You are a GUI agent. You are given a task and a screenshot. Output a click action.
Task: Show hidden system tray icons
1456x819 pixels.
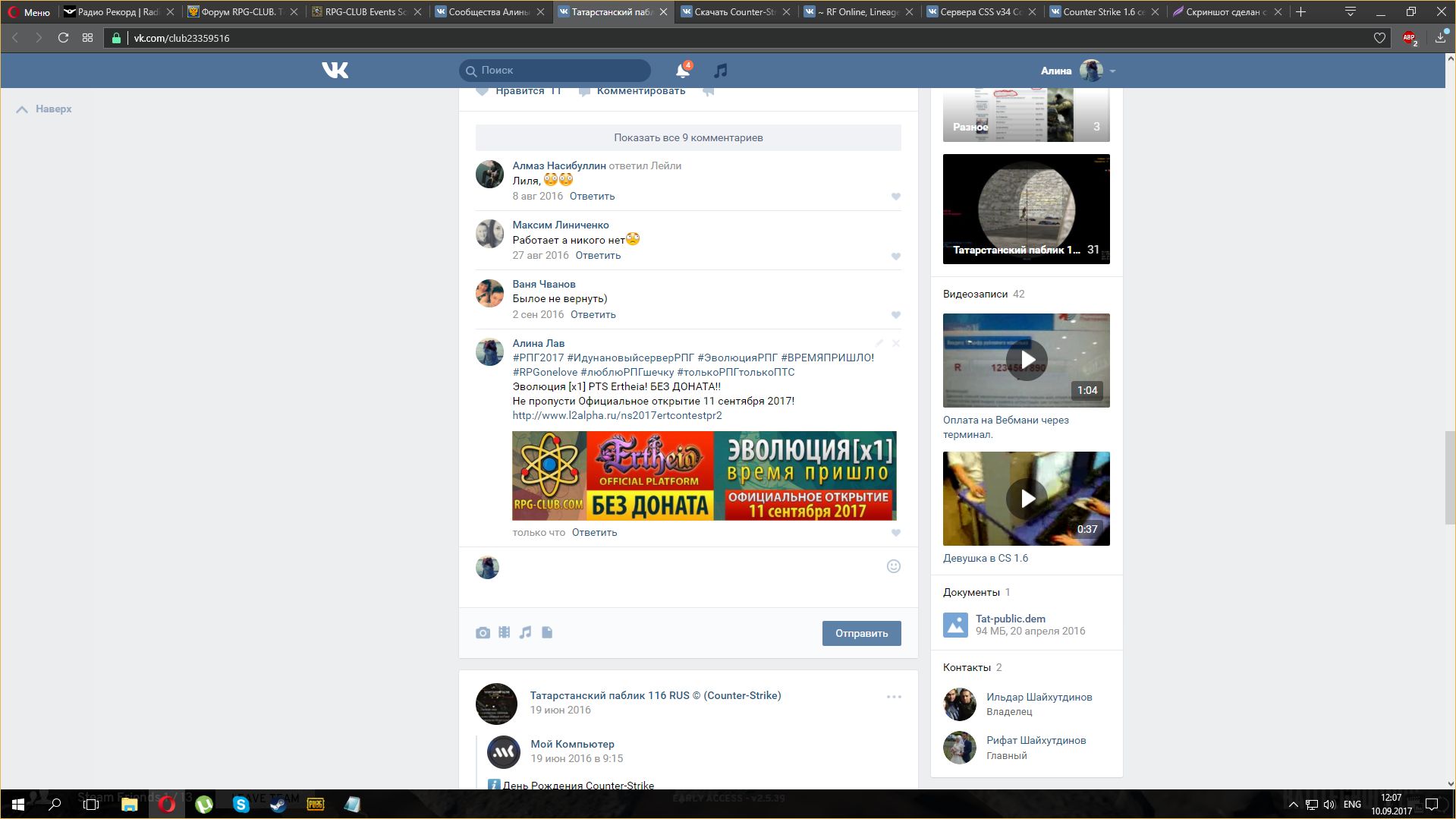(1294, 804)
